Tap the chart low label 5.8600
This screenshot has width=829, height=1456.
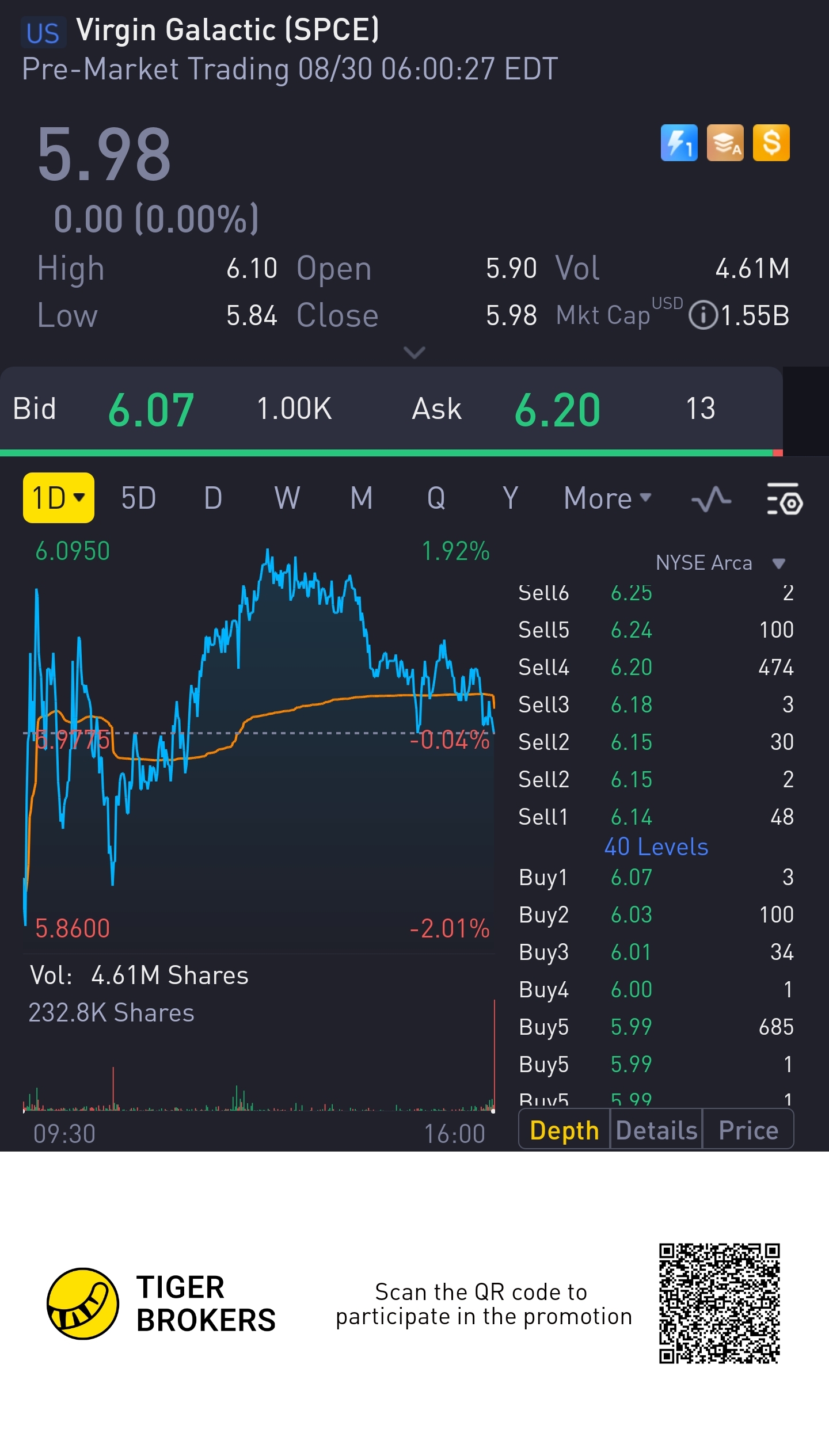(73, 928)
